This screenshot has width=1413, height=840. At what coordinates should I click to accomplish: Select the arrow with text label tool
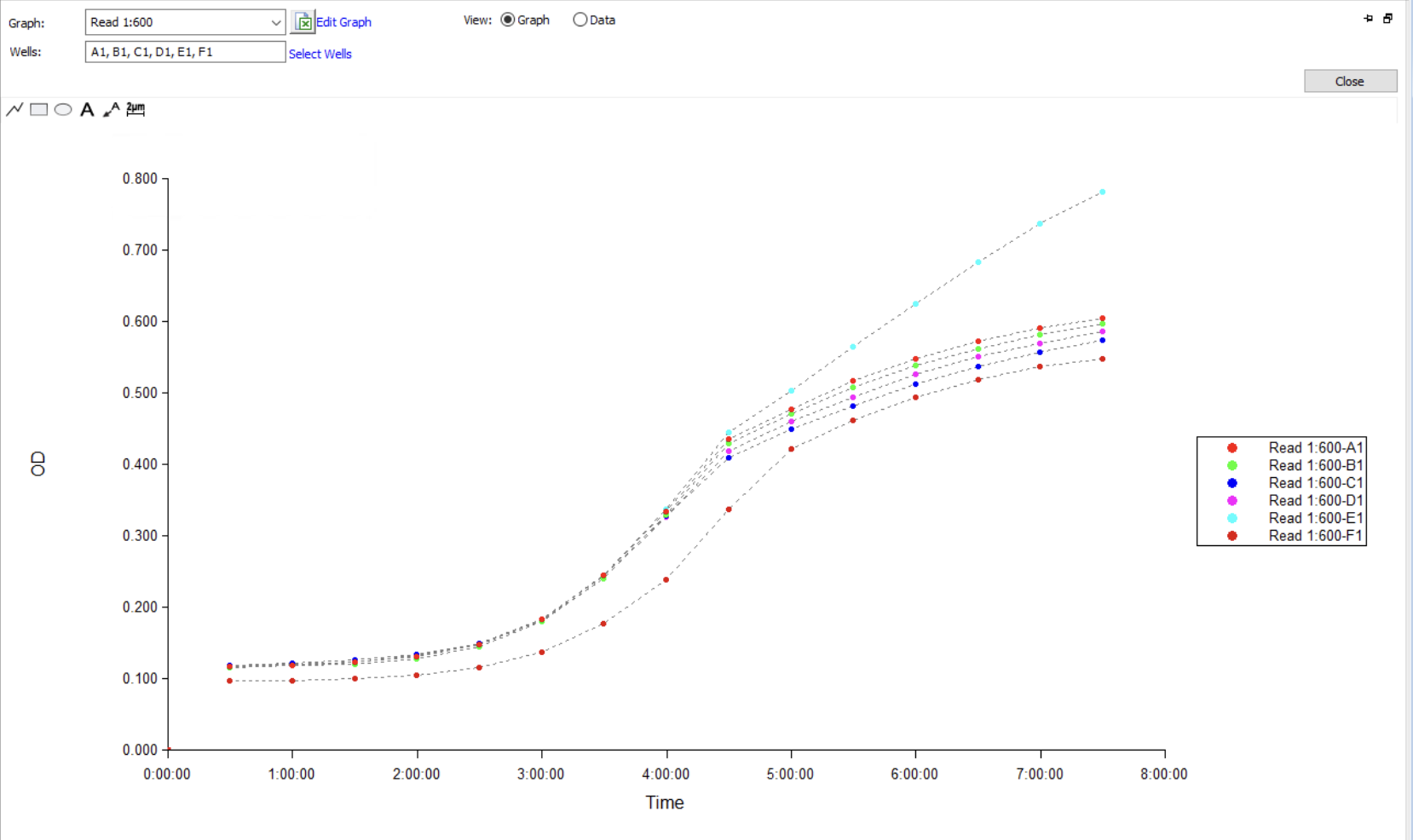point(111,109)
